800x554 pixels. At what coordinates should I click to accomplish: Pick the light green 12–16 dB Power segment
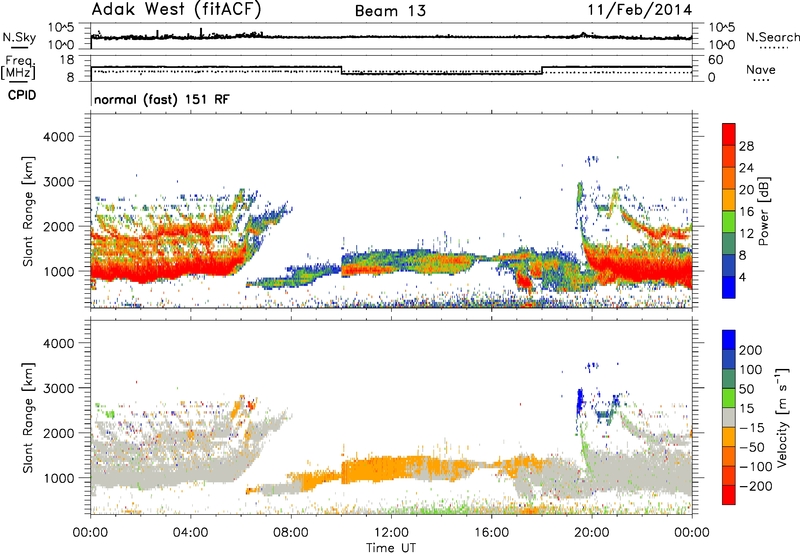pos(729,222)
